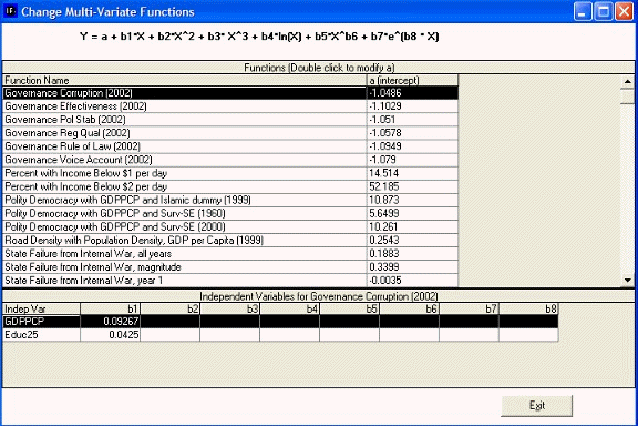
Task: Select Percent with Income Below $1 per day
Action: 184,172
